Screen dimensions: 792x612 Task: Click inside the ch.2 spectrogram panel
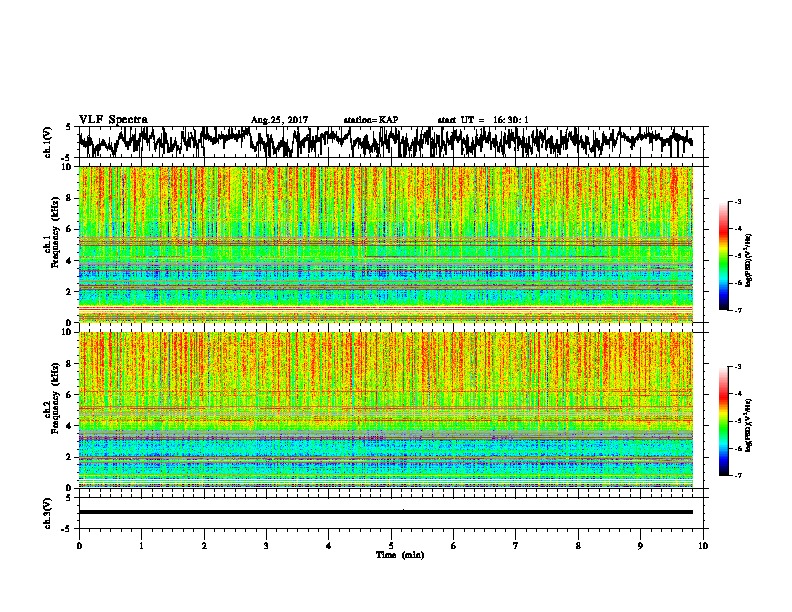[x=385, y=410]
